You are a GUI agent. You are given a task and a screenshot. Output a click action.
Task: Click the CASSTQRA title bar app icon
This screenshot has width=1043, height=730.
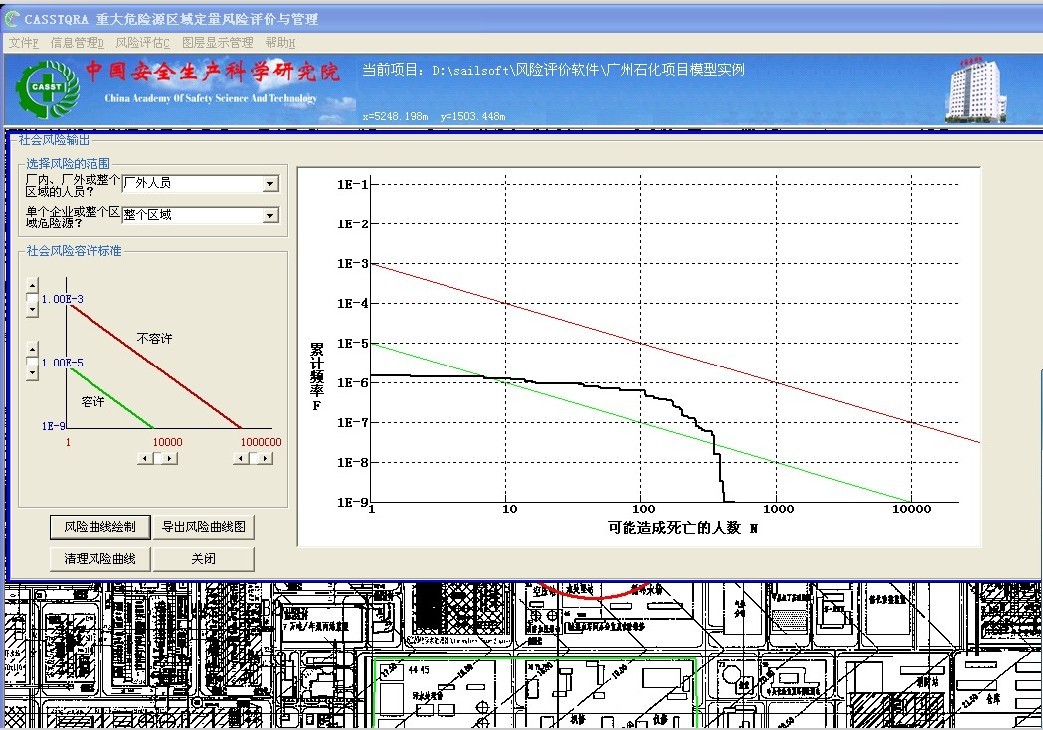[x=12, y=19]
